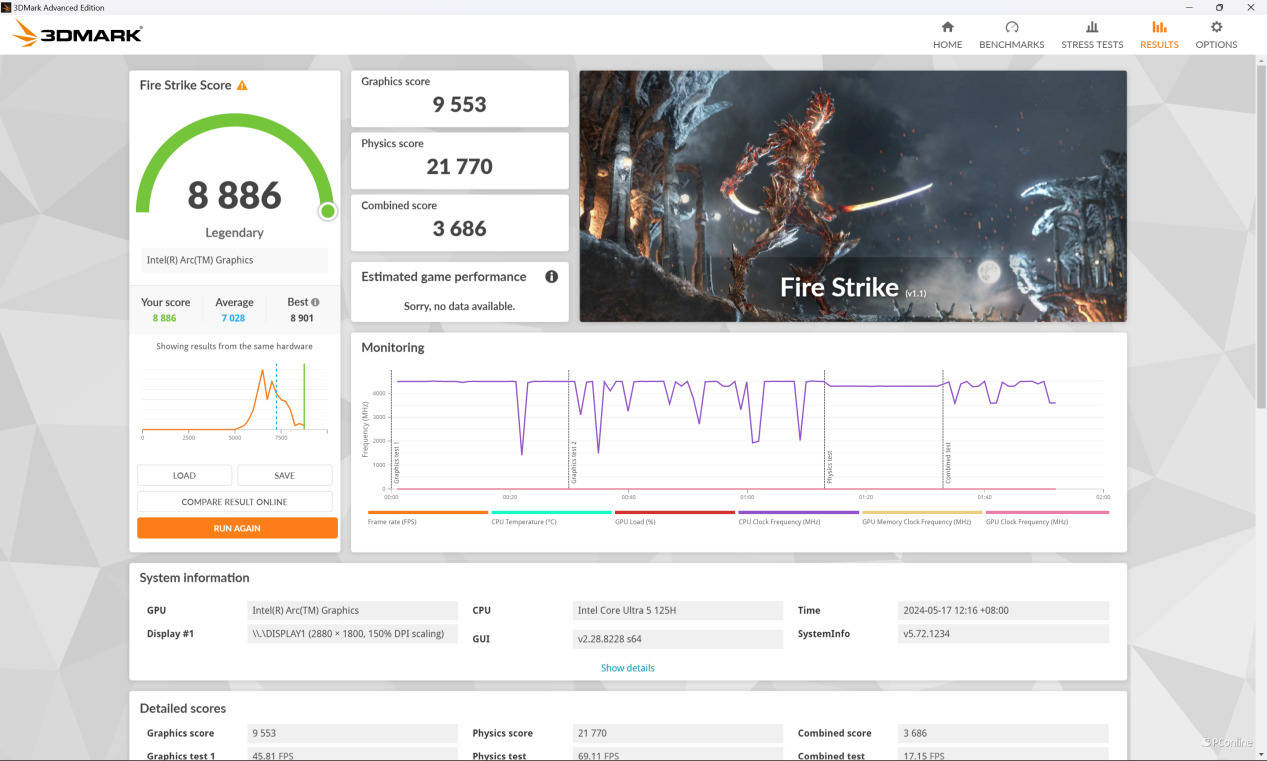Click the Time value 2024-05-17 12:16
The height and width of the screenshot is (761, 1267).
(1003, 610)
